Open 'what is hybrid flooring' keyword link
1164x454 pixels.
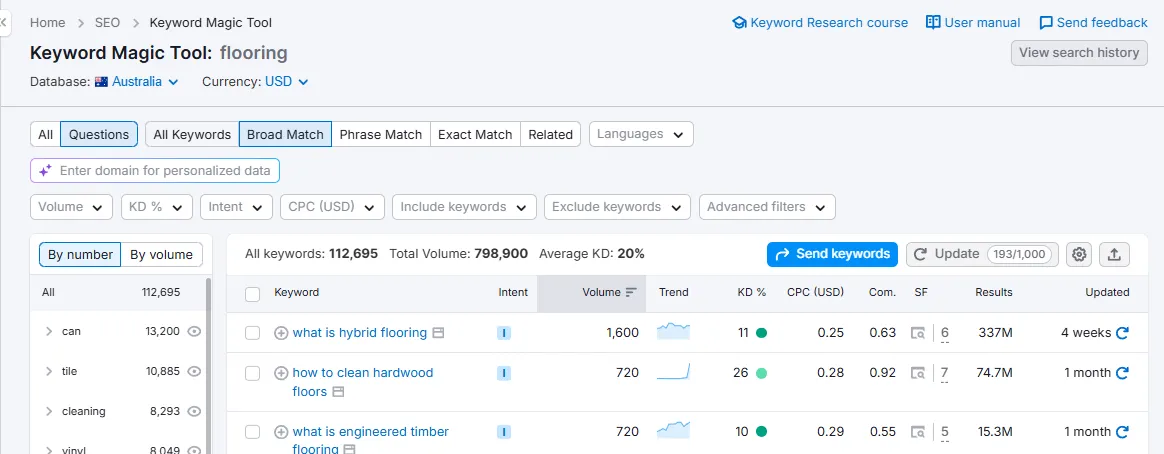coord(359,333)
